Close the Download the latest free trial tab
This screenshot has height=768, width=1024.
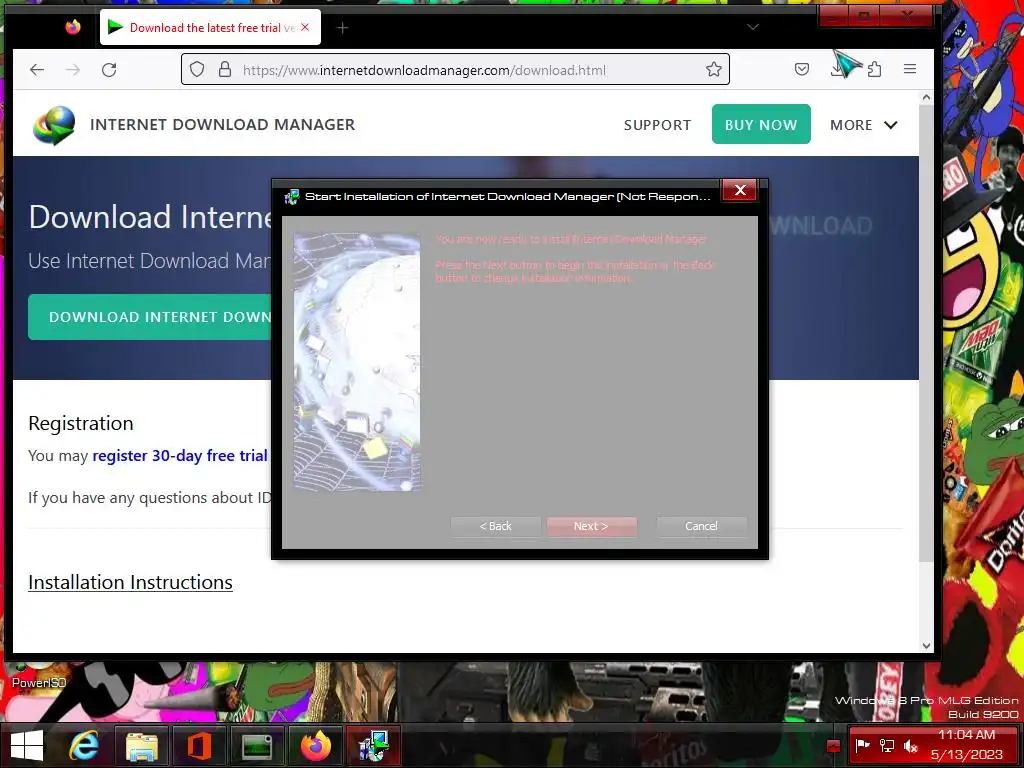click(305, 27)
